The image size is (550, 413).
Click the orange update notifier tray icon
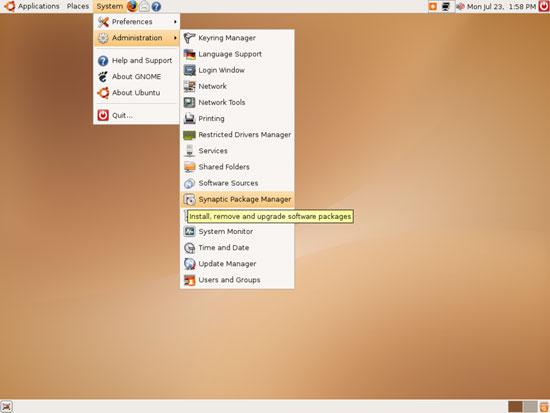(x=433, y=6)
